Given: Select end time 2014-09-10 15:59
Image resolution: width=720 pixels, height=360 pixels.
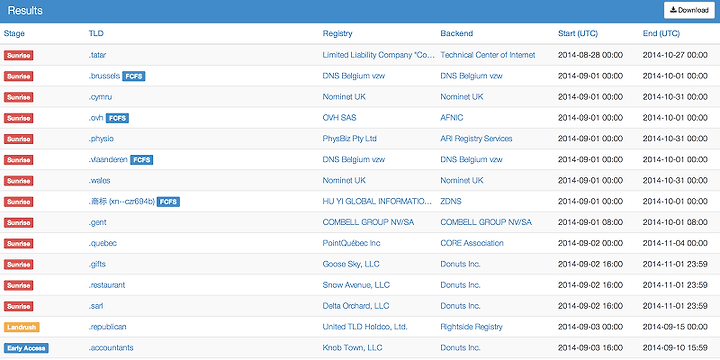Looking at the screenshot, I should coord(675,348).
